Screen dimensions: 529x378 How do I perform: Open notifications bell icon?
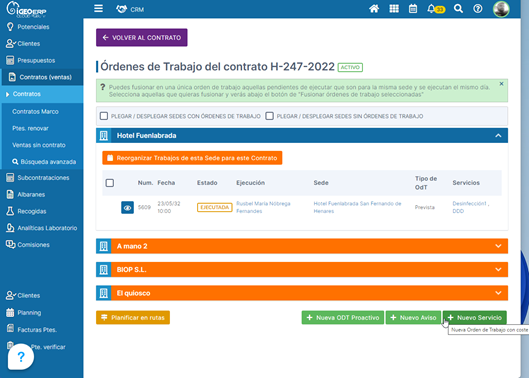[x=431, y=9]
